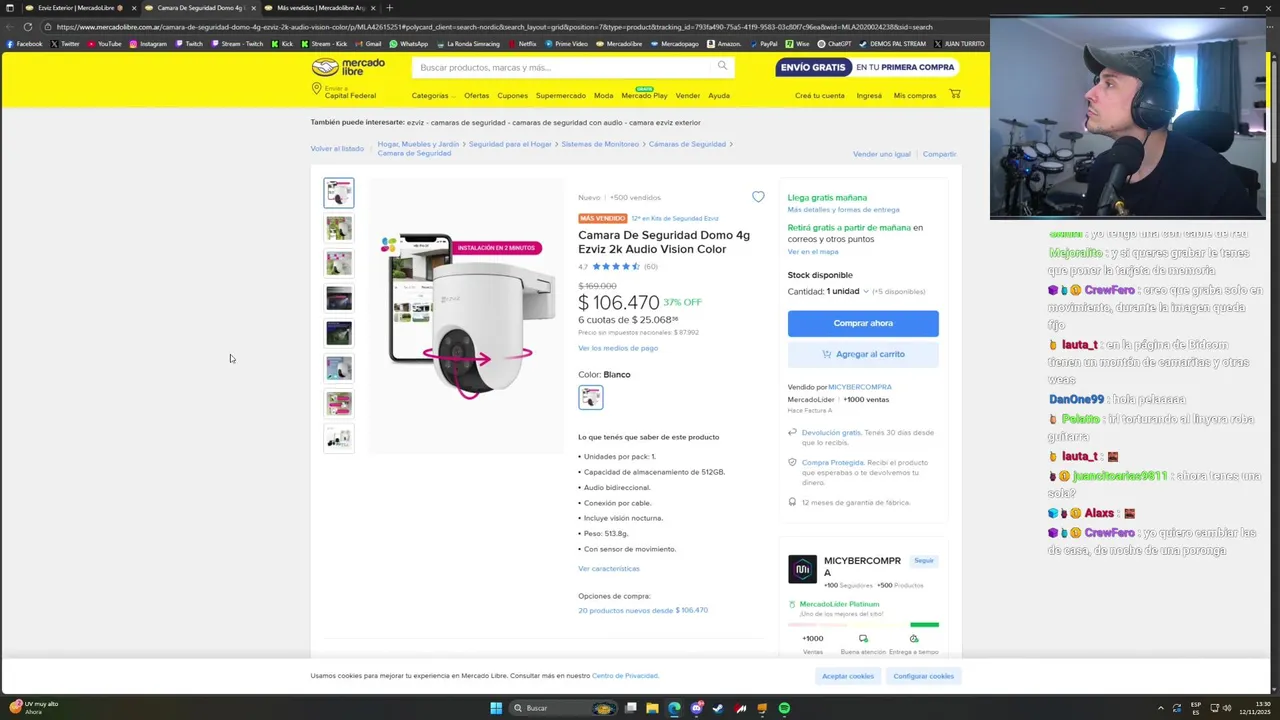The height and width of the screenshot is (720, 1280).
Task: Open the PayPal bookmark
Action: (x=763, y=44)
